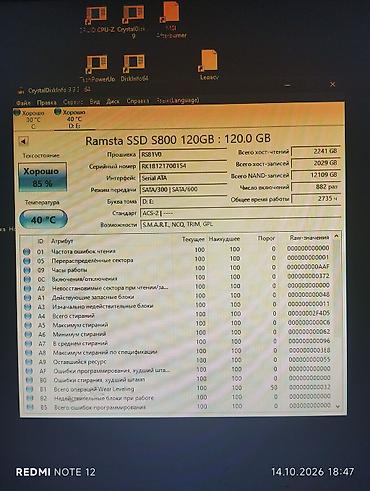Open the Диск menu
This screenshot has height=491, width=370.
point(113,101)
